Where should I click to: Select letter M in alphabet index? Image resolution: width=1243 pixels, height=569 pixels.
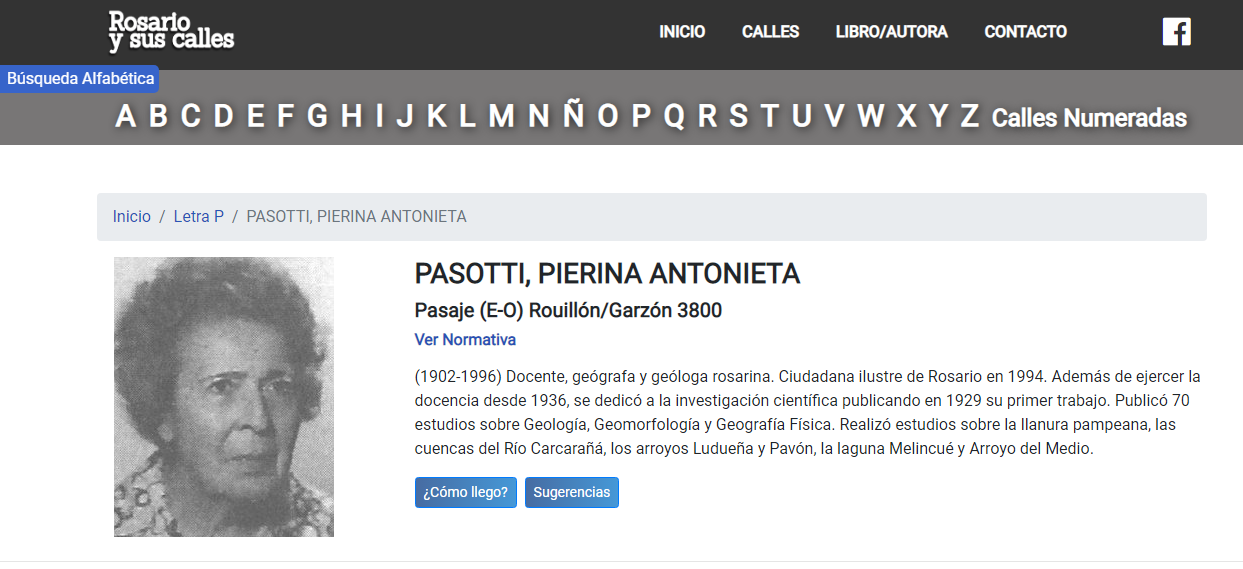(x=501, y=117)
